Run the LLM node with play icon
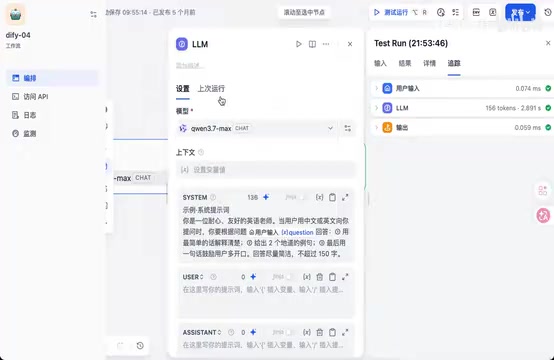554x360 pixels. [299, 44]
